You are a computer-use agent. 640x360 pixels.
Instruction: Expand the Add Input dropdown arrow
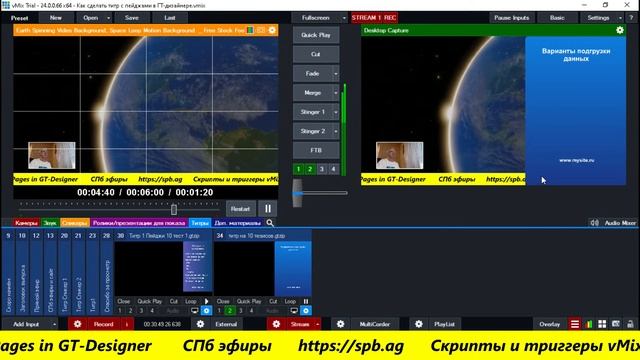click(x=54, y=324)
